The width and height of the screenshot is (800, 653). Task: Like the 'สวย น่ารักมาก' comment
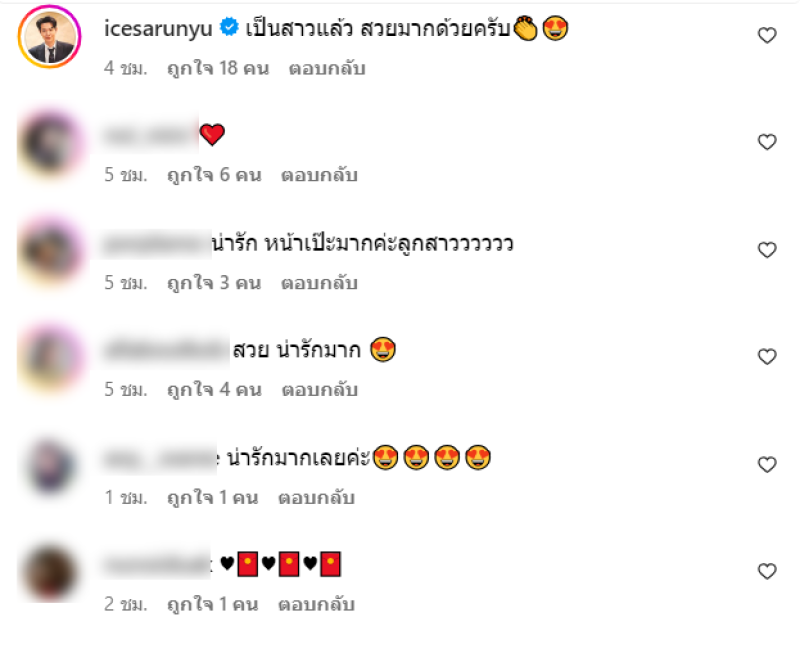767,356
